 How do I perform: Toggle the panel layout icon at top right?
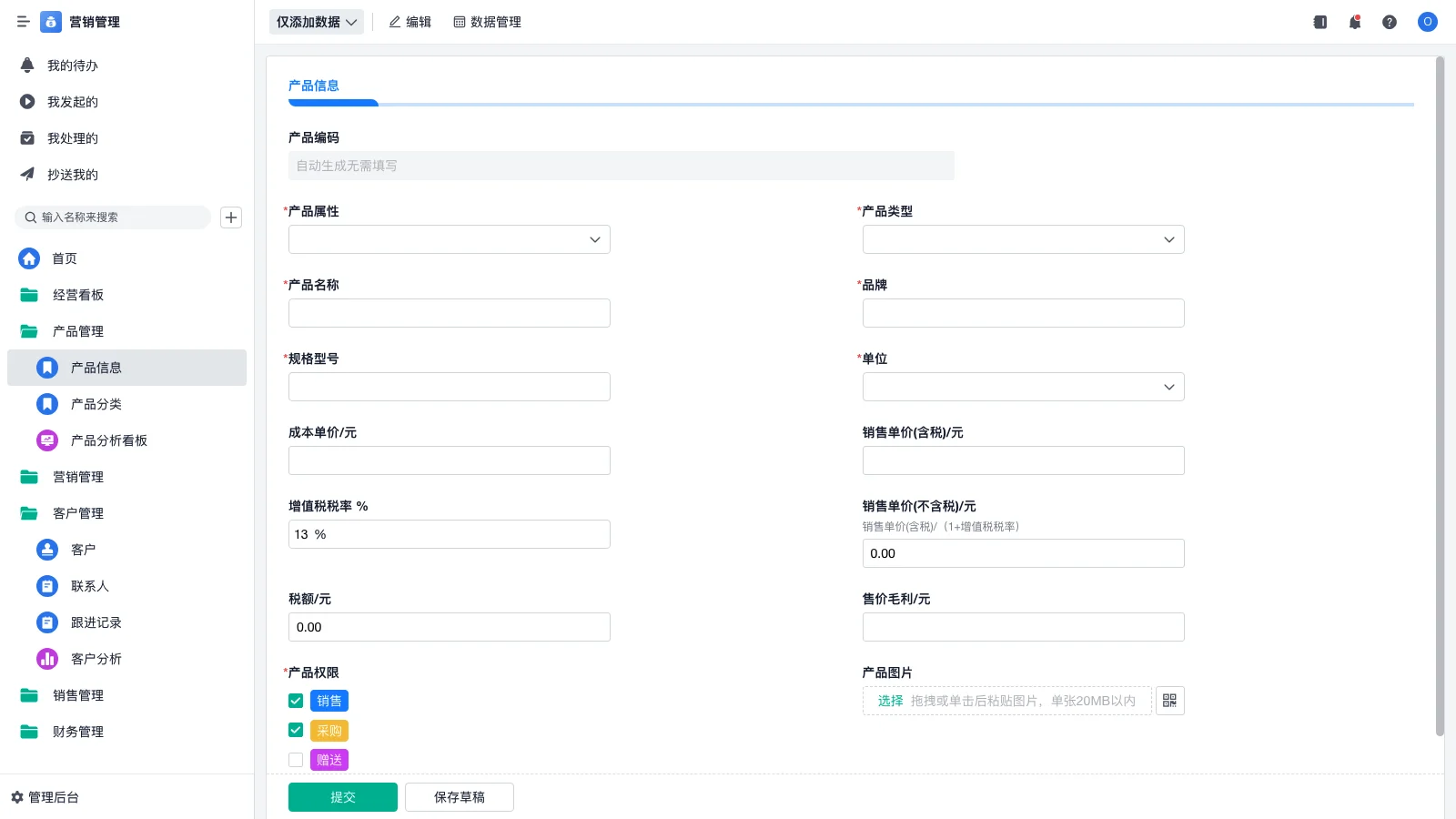1319,22
